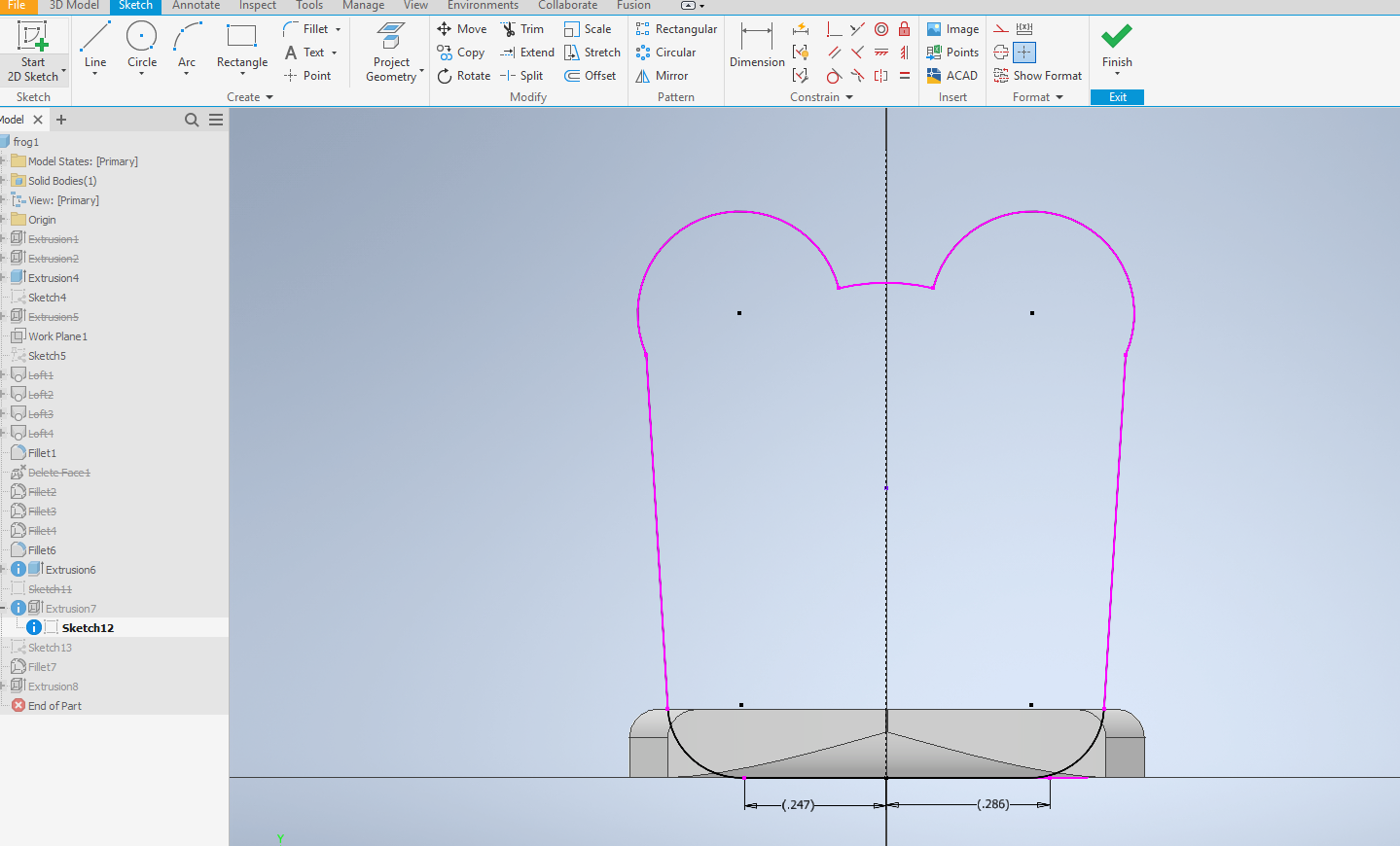Add a new browser panel tab
The width and height of the screenshot is (1400, 846).
point(61,120)
